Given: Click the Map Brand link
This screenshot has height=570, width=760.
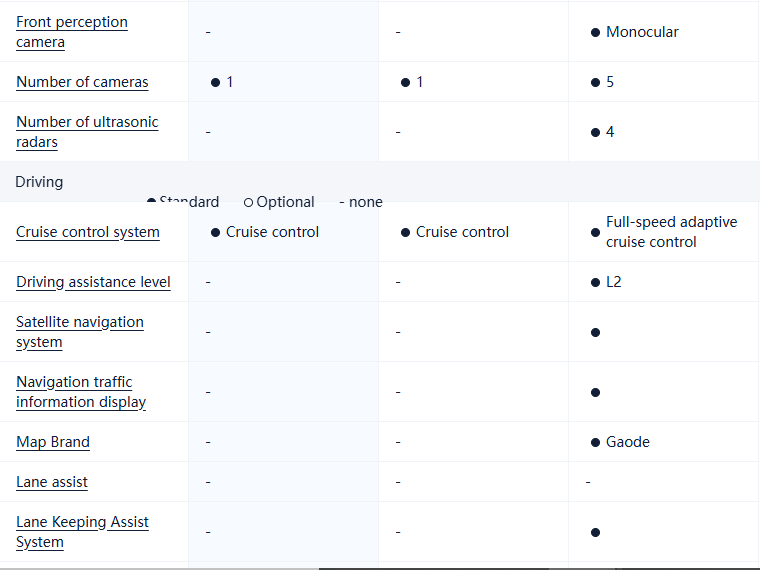Looking at the screenshot, I should [x=53, y=442].
